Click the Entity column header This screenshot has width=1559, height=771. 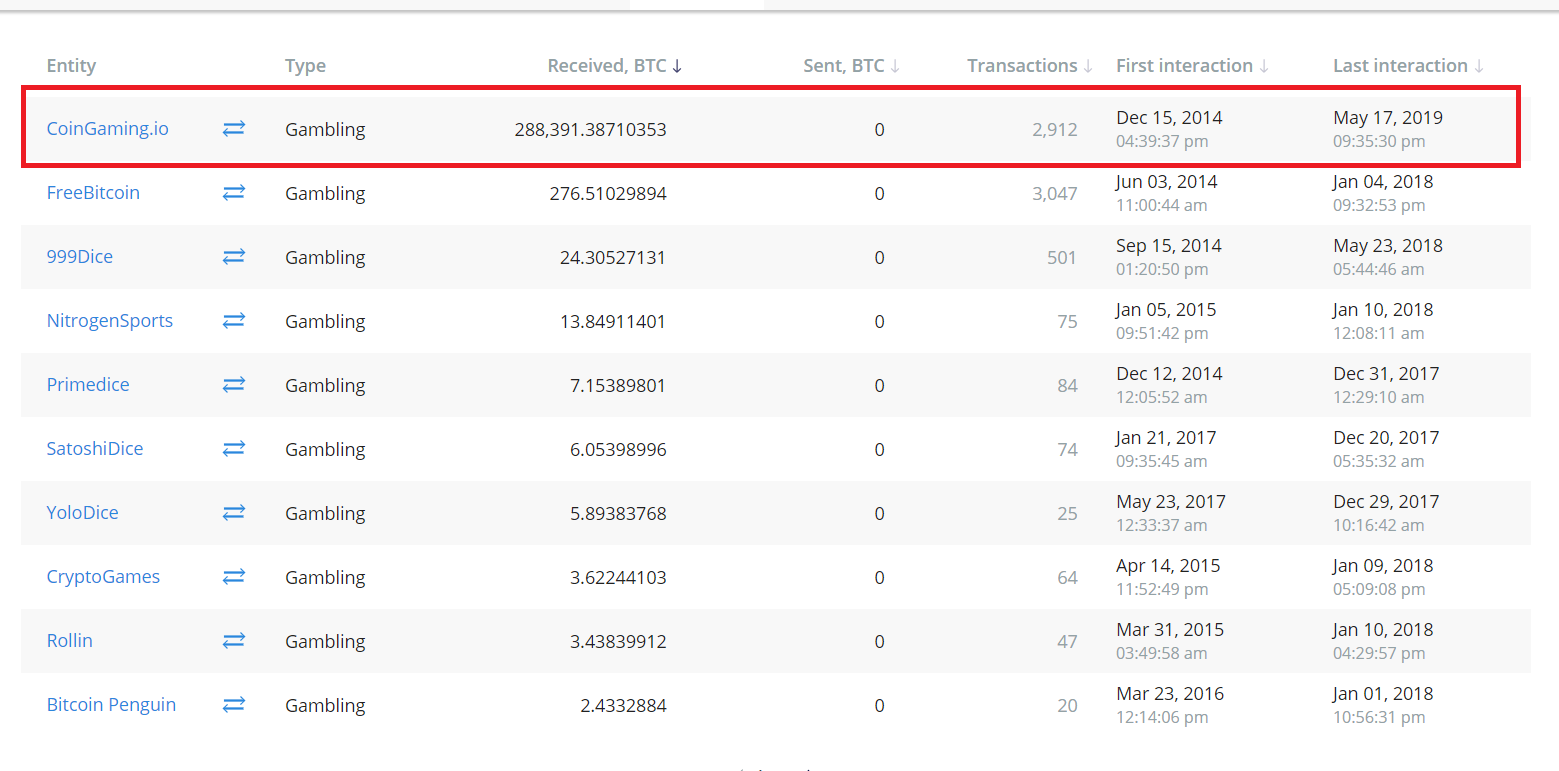pyautogui.click(x=71, y=66)
